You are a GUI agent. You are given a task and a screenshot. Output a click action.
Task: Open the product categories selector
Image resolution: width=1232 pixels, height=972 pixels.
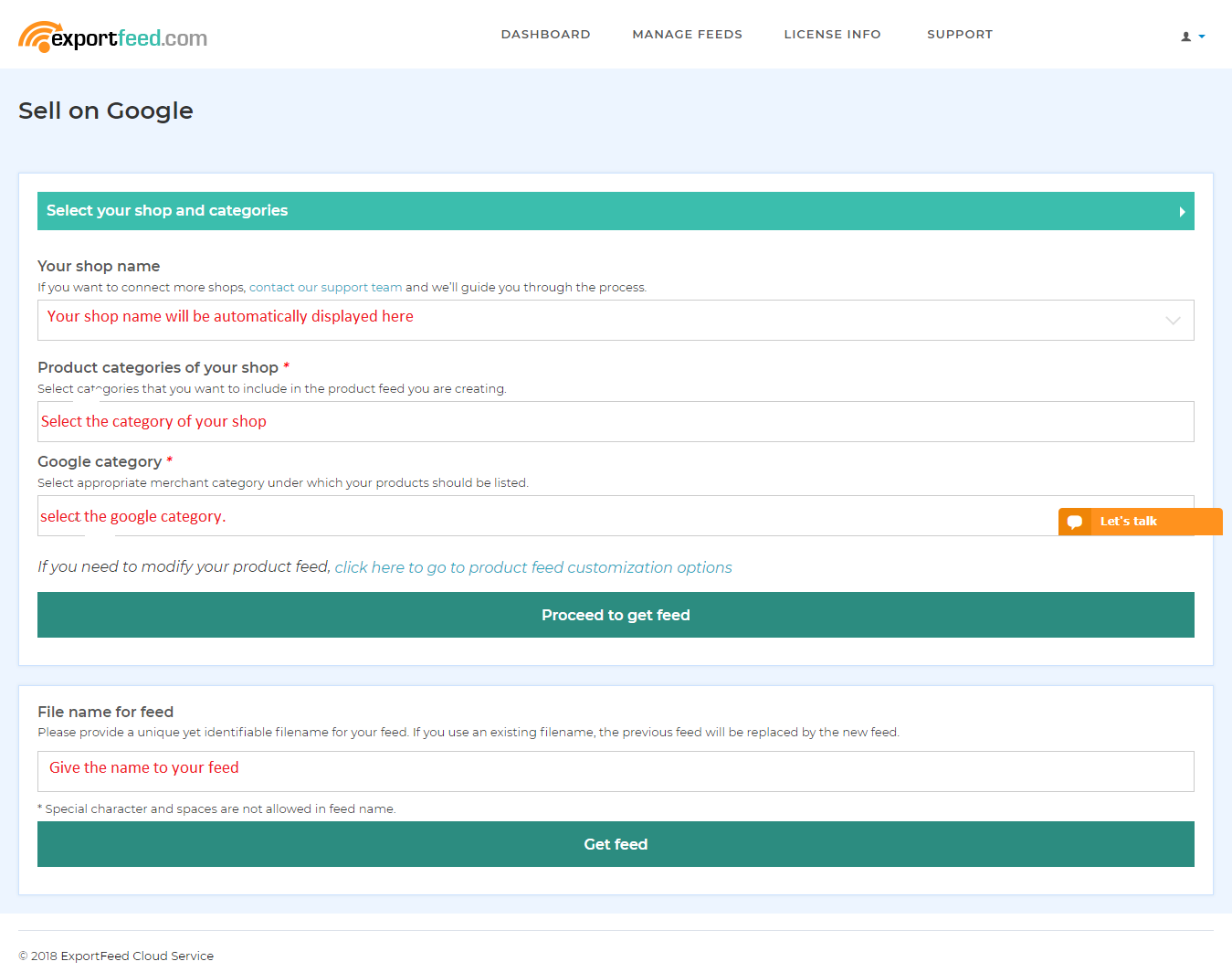(x=616, y=421)
